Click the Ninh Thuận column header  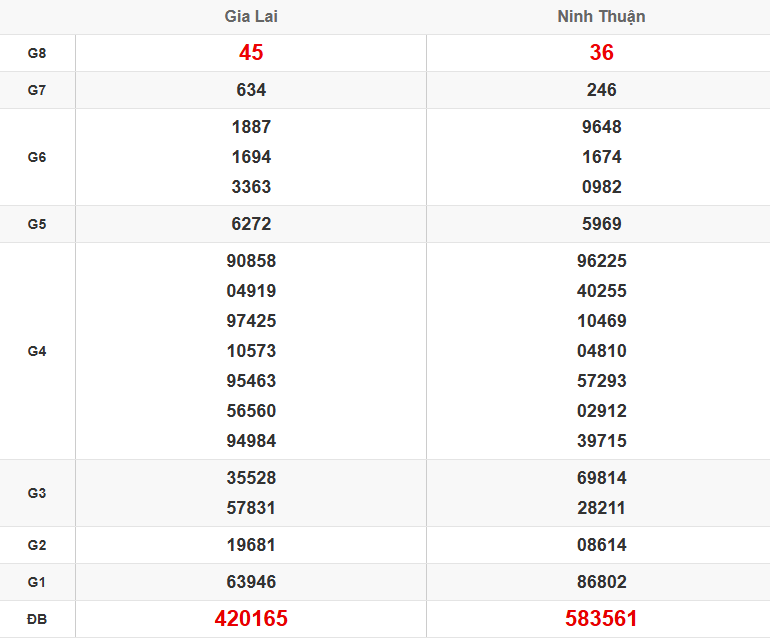click(601, 17)
